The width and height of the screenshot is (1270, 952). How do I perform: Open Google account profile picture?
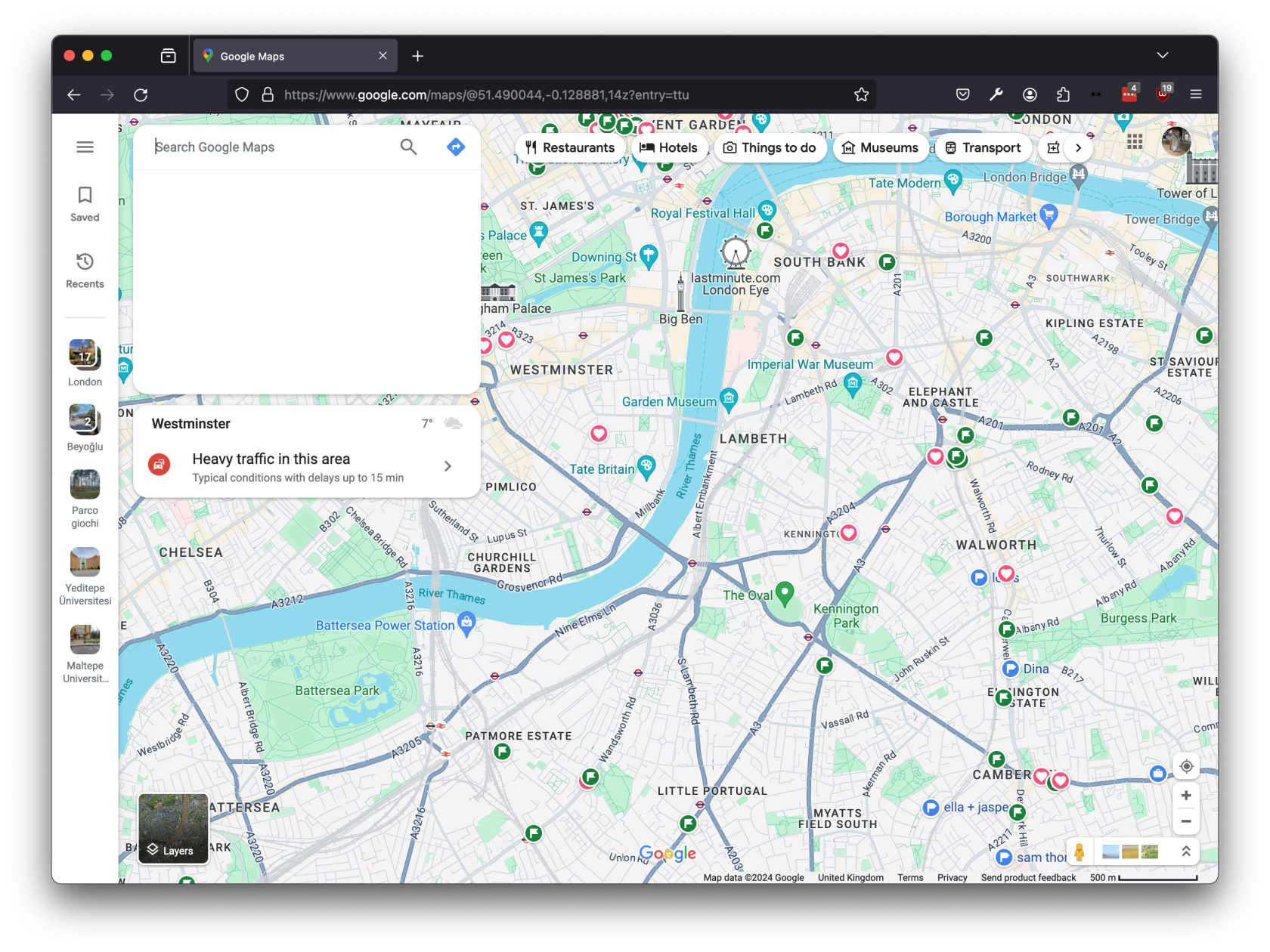pyautogui.click(x=1176, y=141)
